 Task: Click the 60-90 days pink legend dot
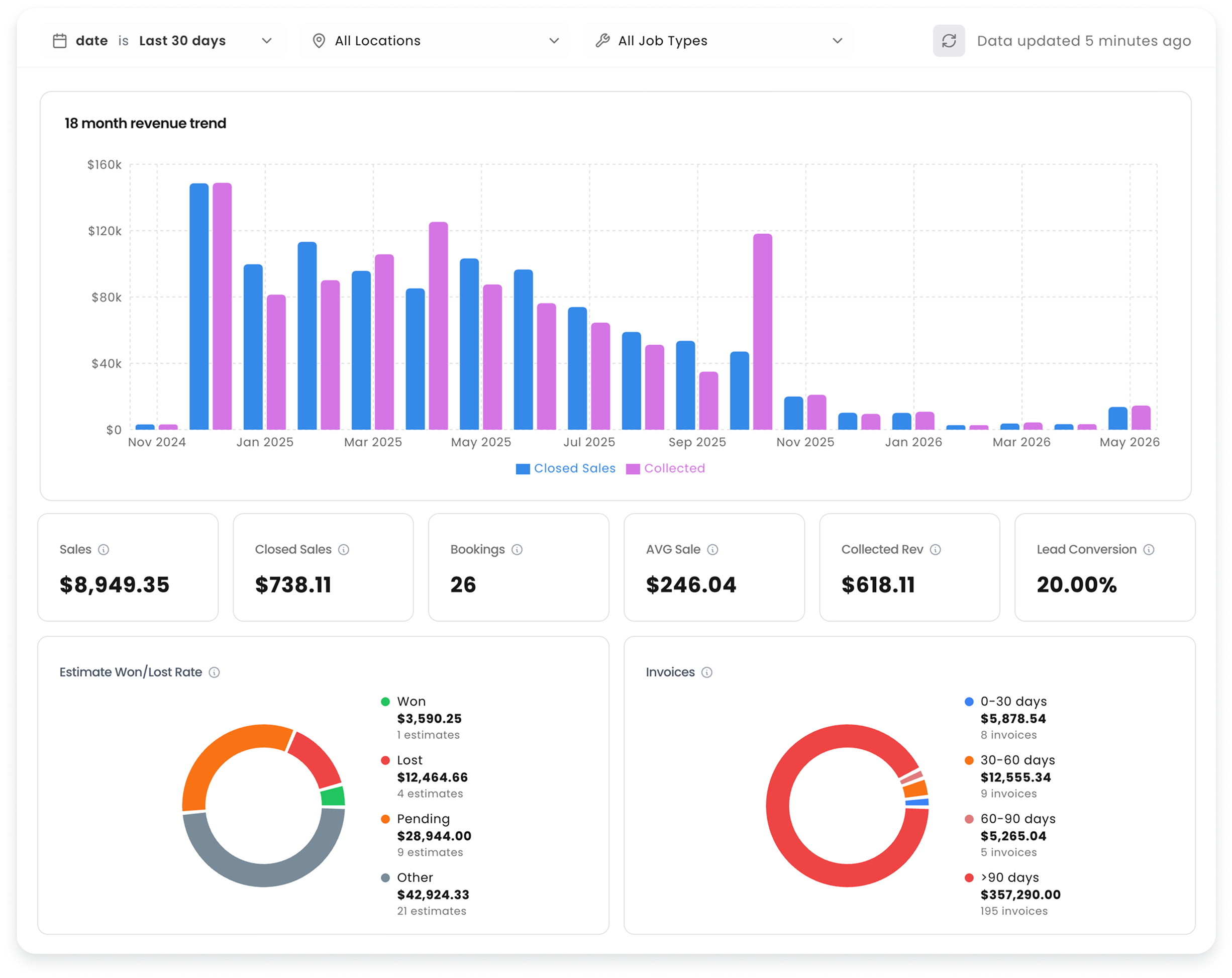click(x=969, y=819)
